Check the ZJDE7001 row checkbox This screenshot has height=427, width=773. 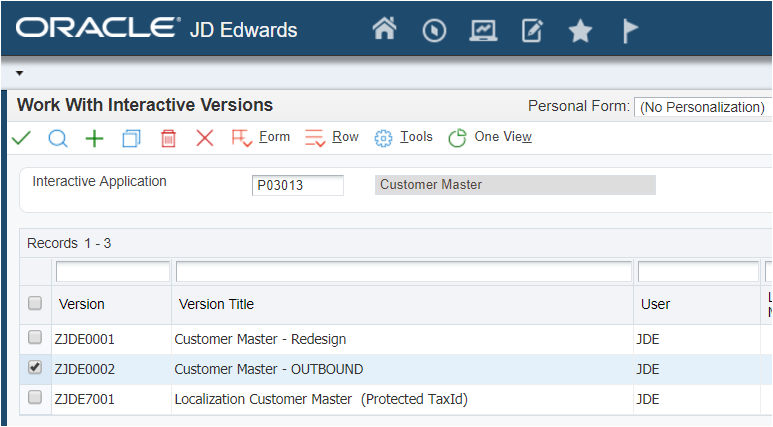pyautogui.click(x=35, y=397)
